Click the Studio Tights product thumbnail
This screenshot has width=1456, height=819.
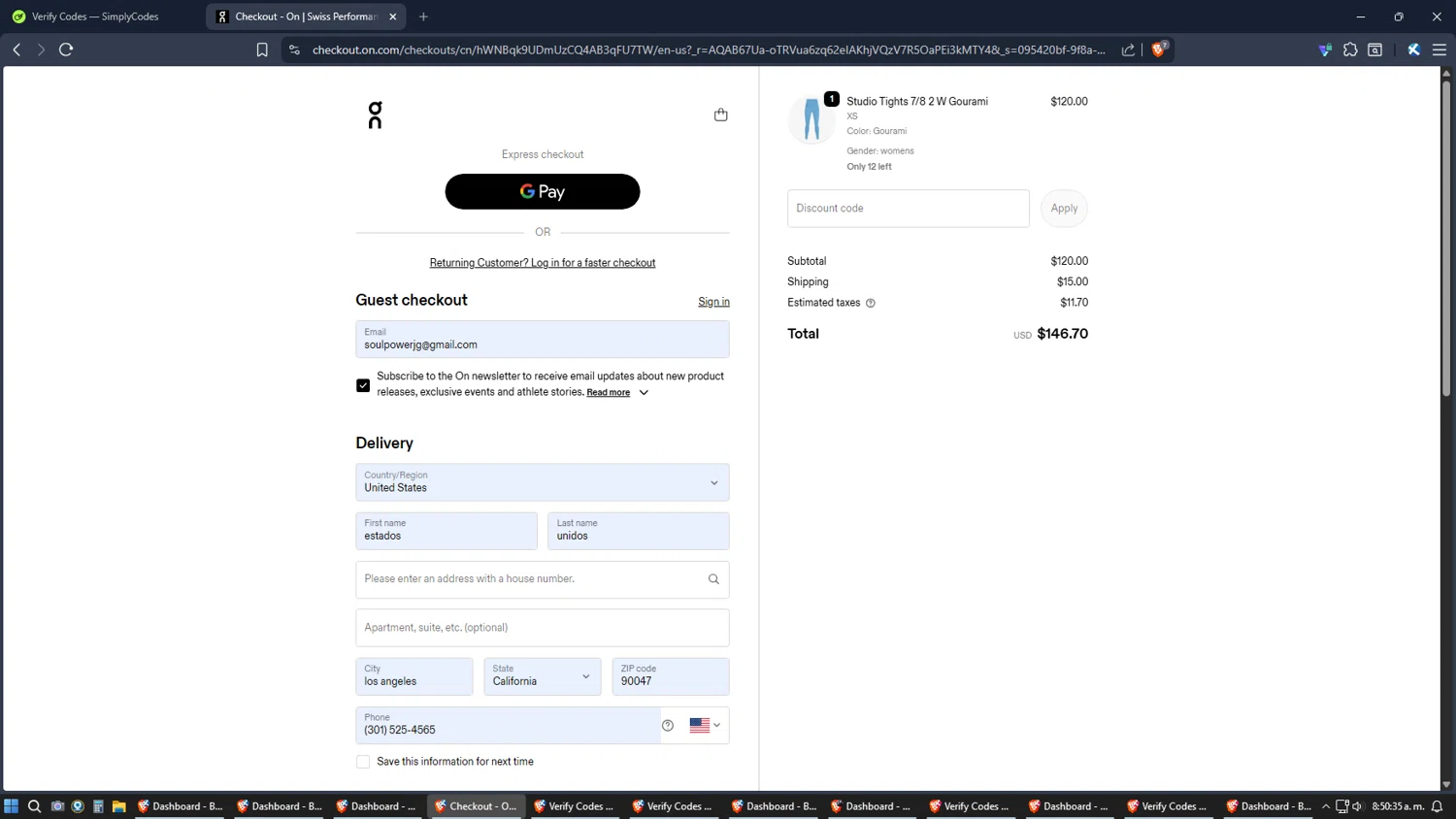[811, 119]
